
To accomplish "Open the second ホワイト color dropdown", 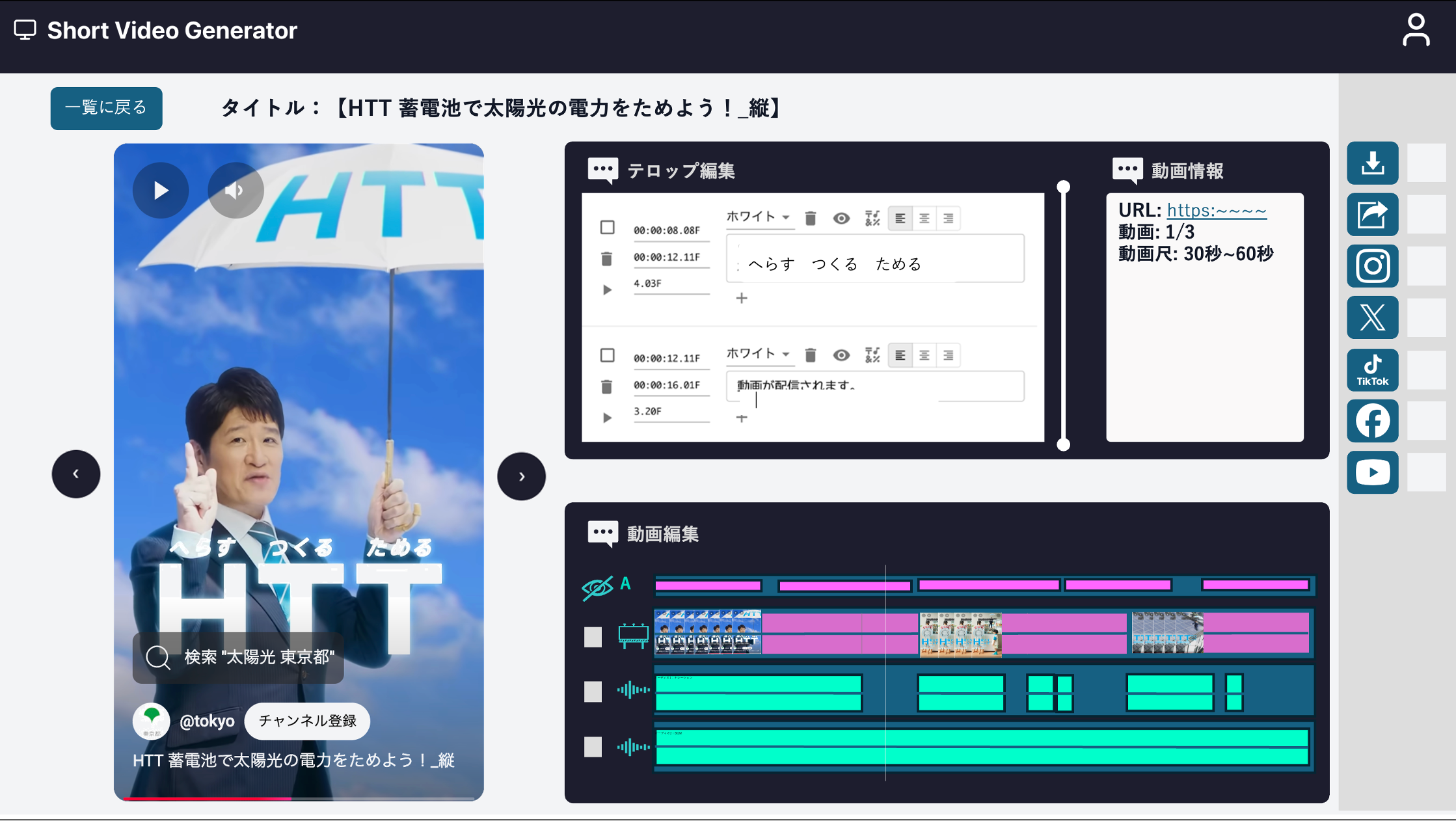I will tap(758, 354).
